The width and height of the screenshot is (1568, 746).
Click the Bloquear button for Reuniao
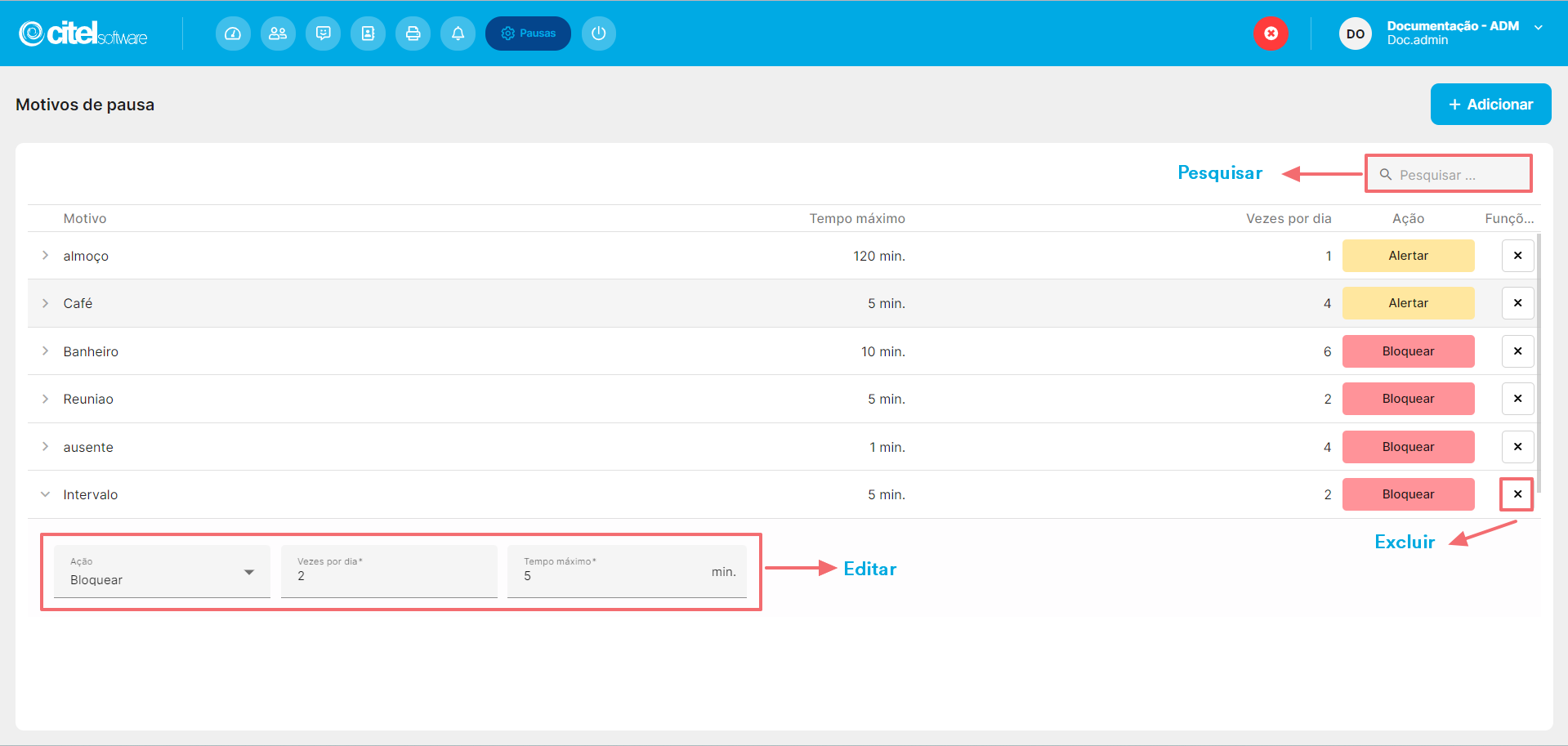point(1408,399)
